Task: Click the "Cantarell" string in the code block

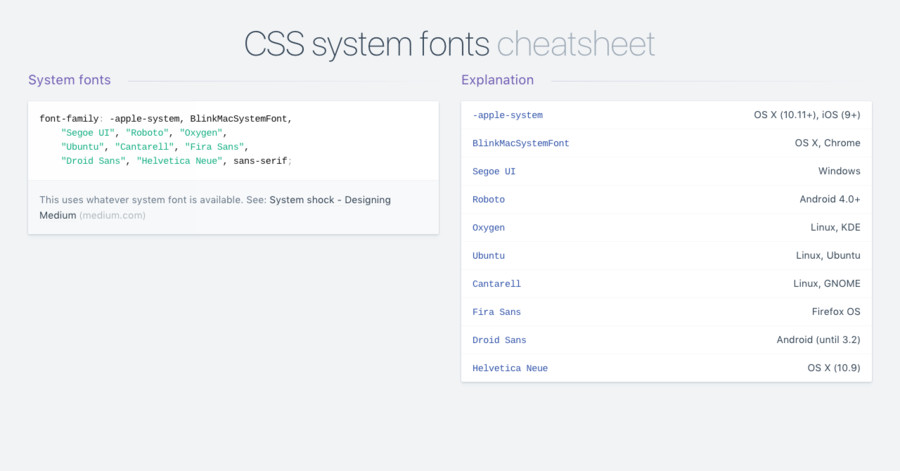Action: 144,147
